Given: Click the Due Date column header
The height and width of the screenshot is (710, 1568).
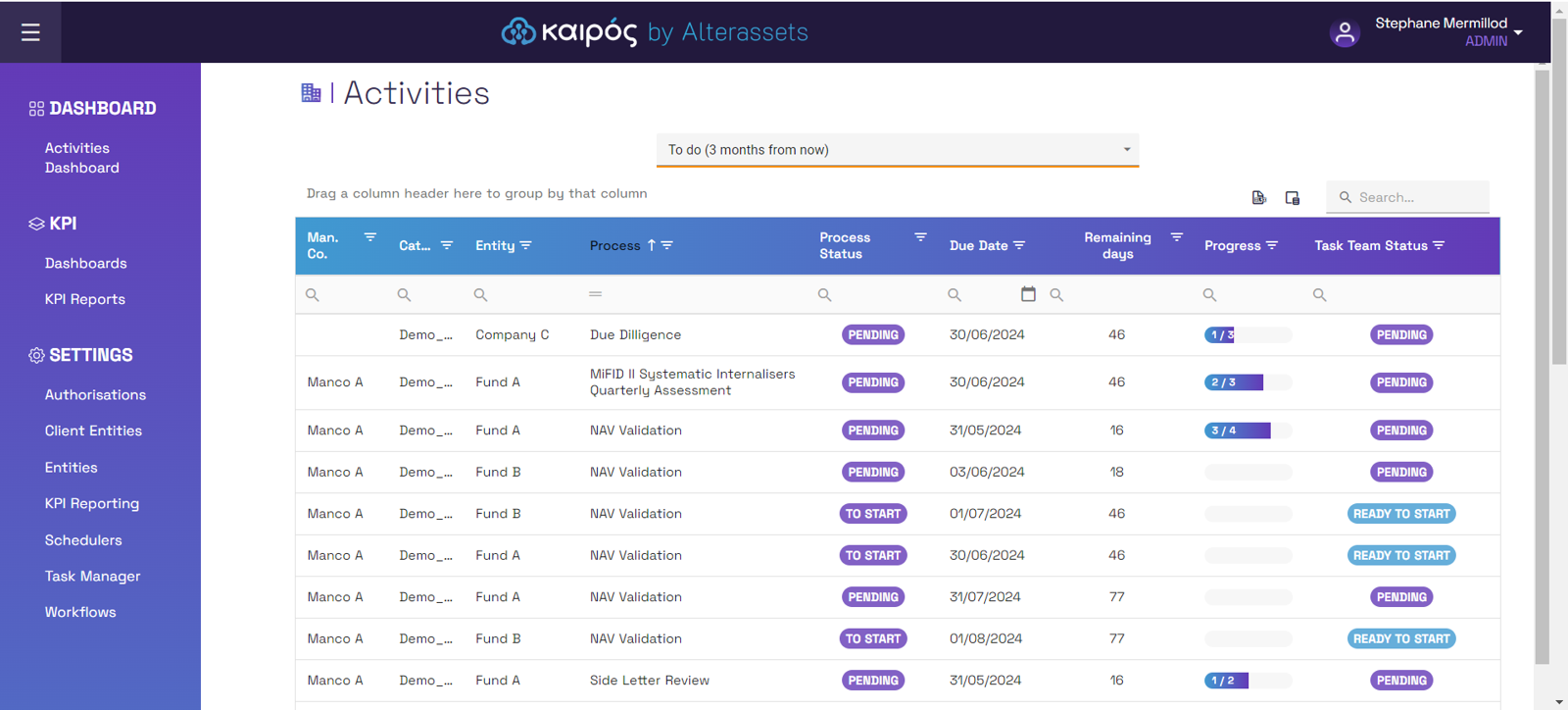Looking at the screenshot, I should [978, 245].
